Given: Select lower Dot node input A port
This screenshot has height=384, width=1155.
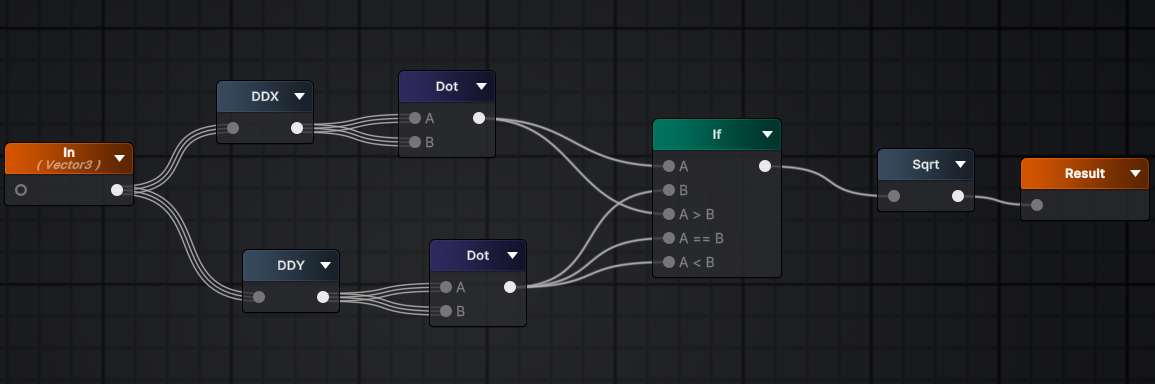Looking at the screenshot, I should click(446, 287).
